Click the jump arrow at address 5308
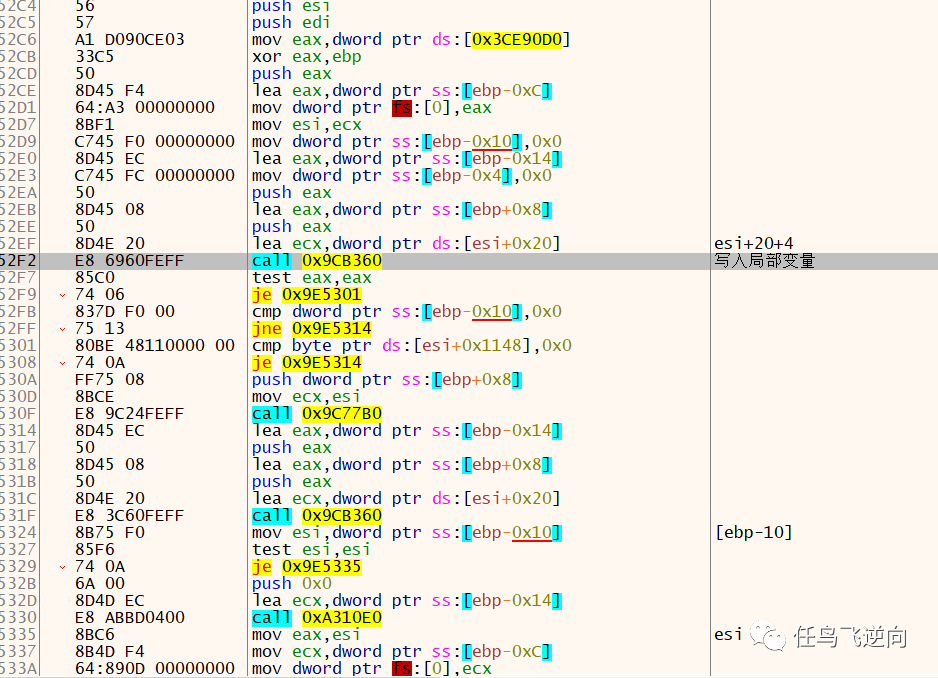 [62, 363]
